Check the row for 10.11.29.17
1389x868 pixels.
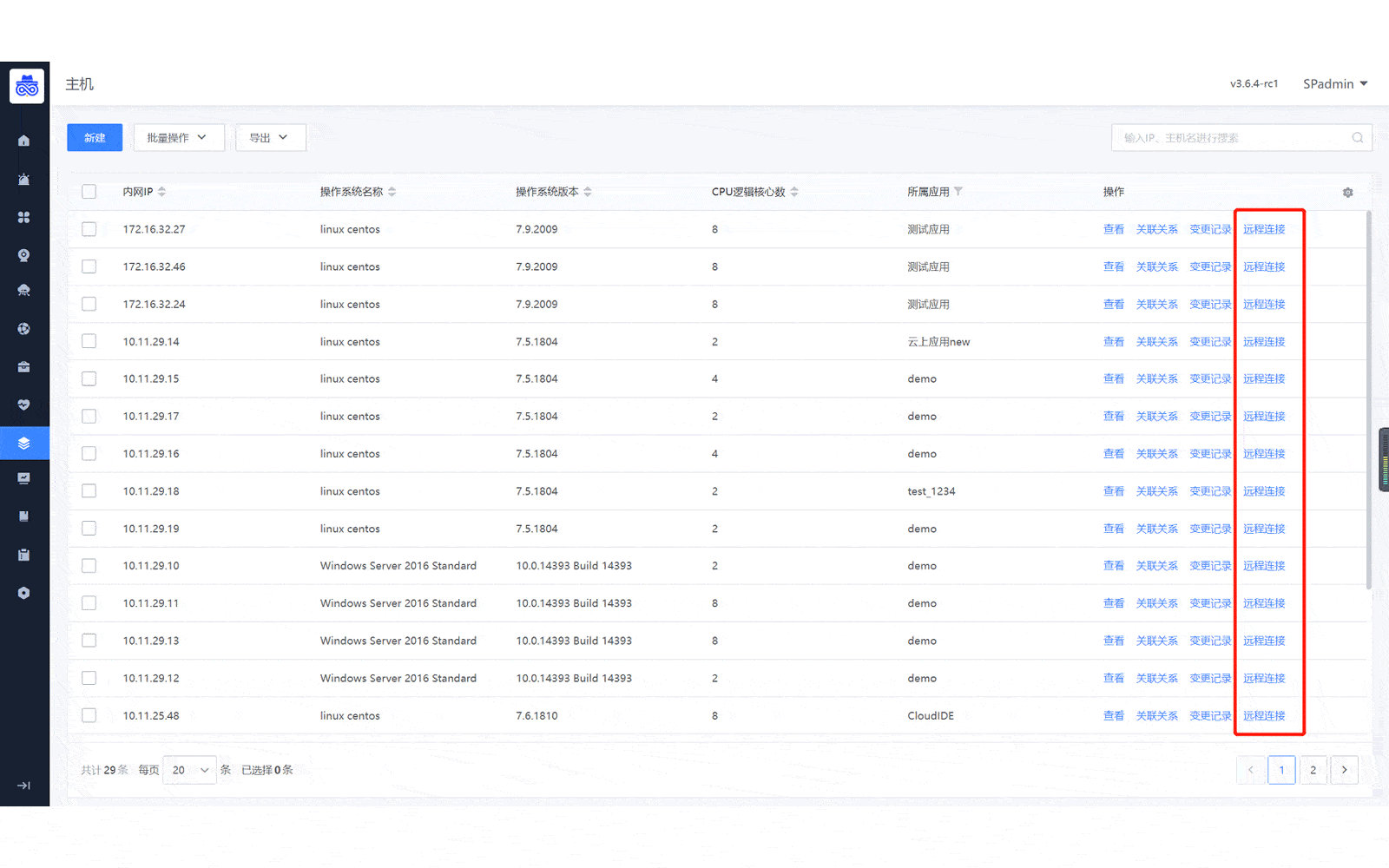point(89,417)
